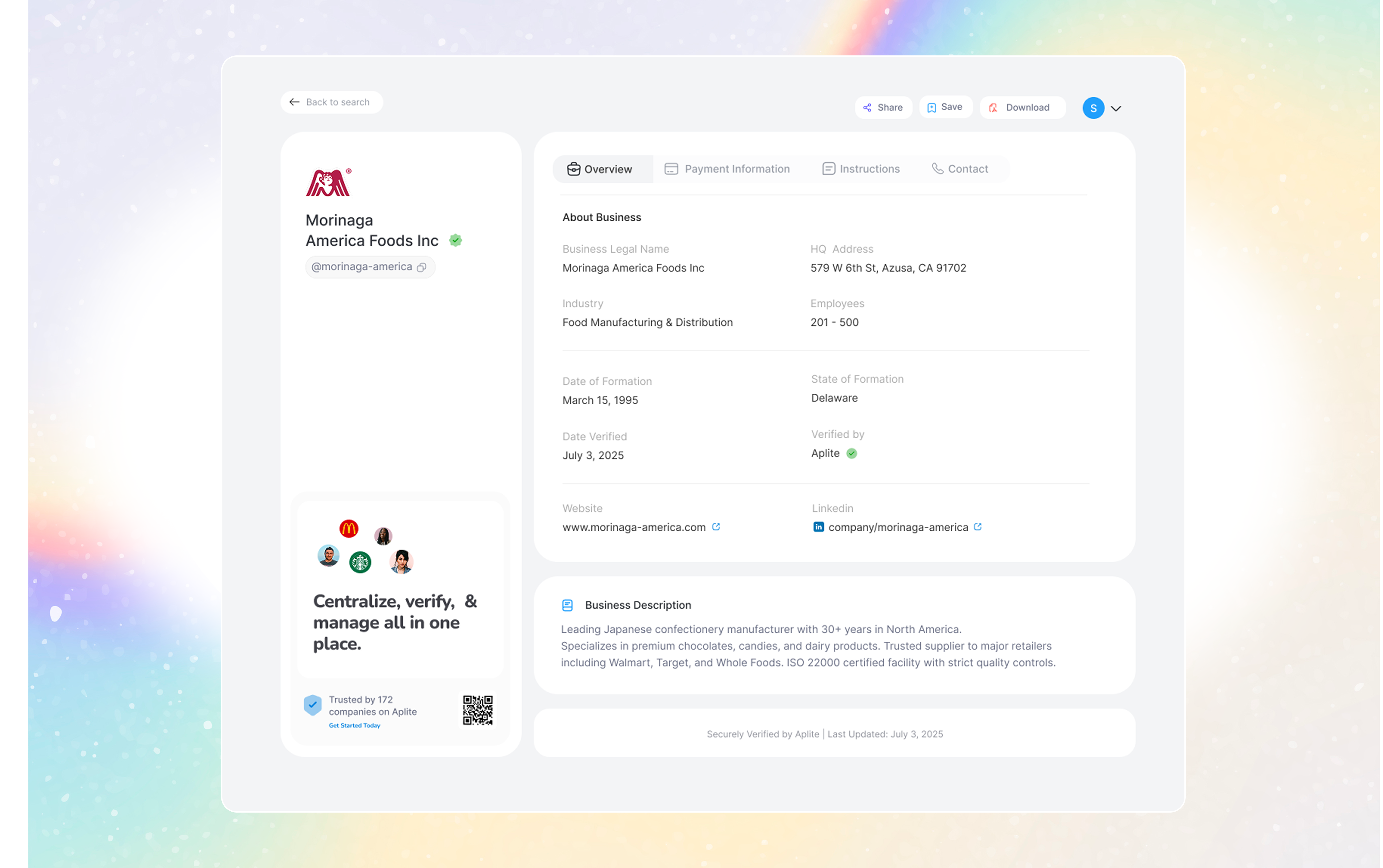The image size is (1383, 868).
Task: Open the Contact tab
Action: click(960, 169)
